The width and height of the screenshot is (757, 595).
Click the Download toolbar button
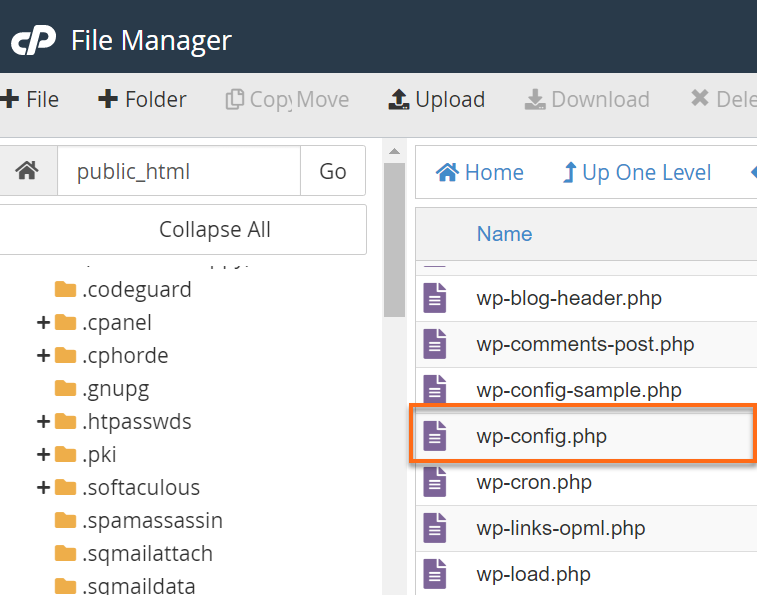pyautogui.click(x=587, y=99)
